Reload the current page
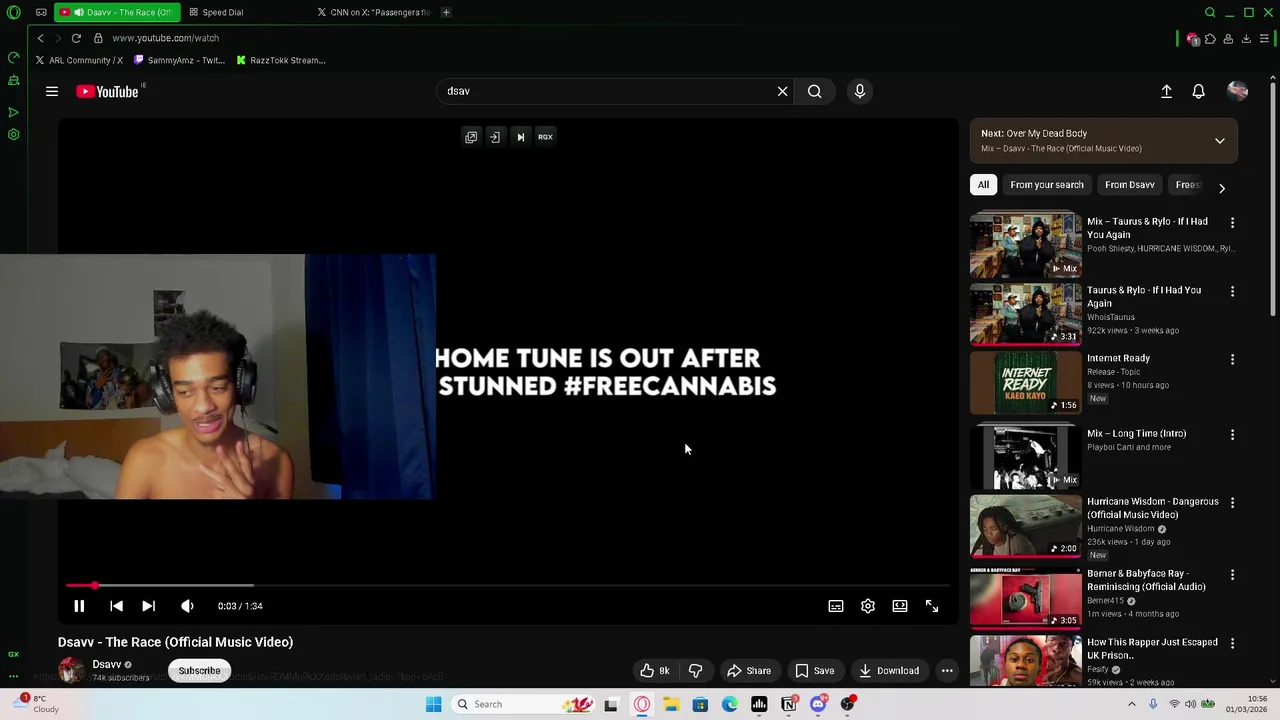This screenshot has height=720, width=1280. [76, 38]
